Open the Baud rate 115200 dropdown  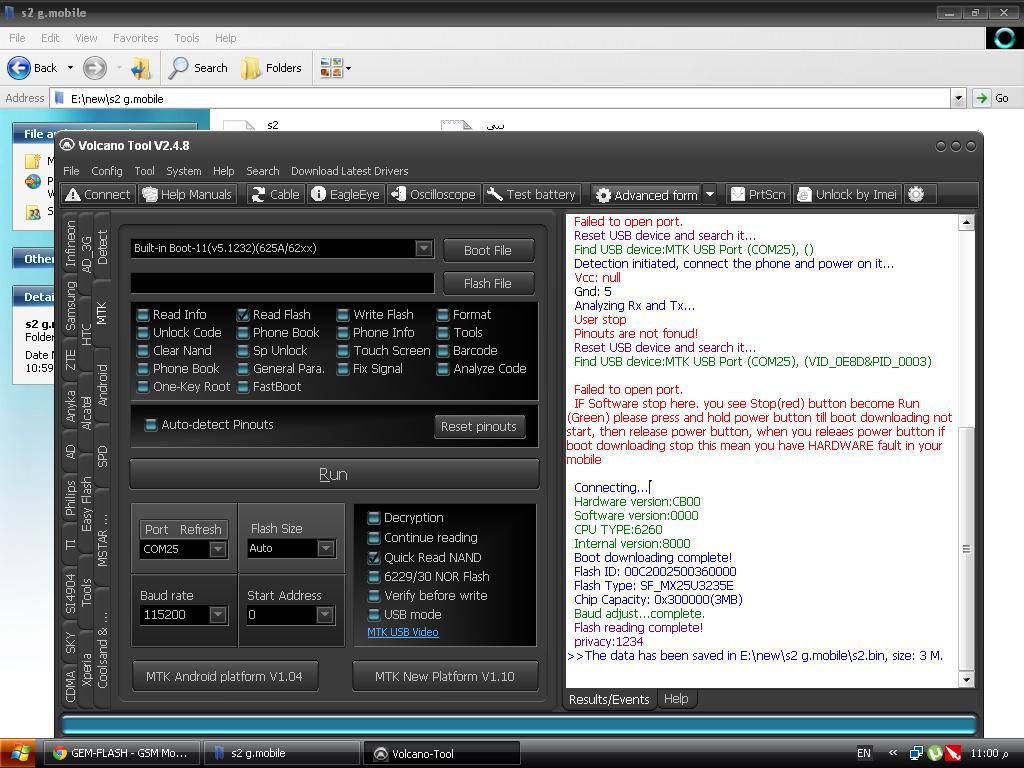click(218, 615)
